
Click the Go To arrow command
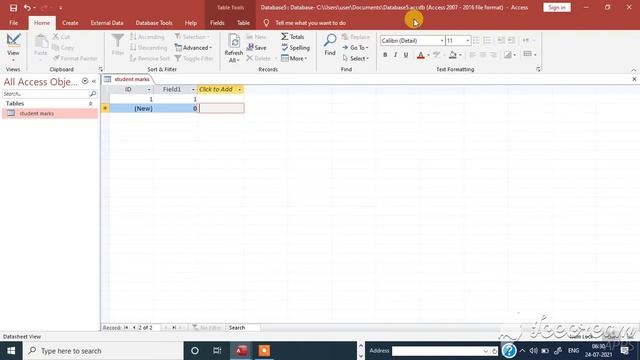355,48
